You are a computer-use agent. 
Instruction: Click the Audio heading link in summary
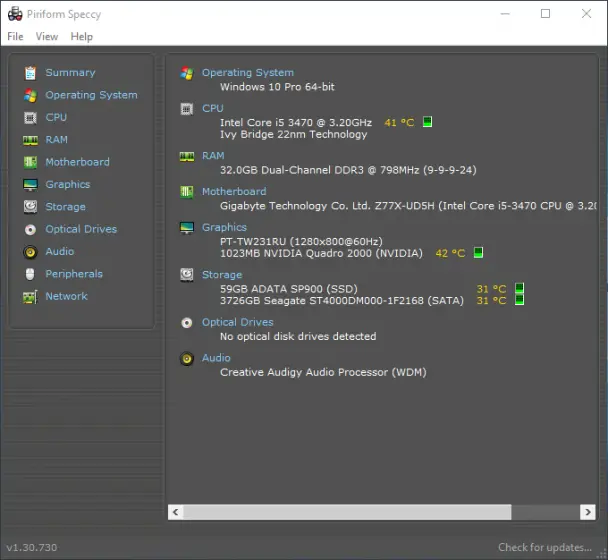(216, 358)
